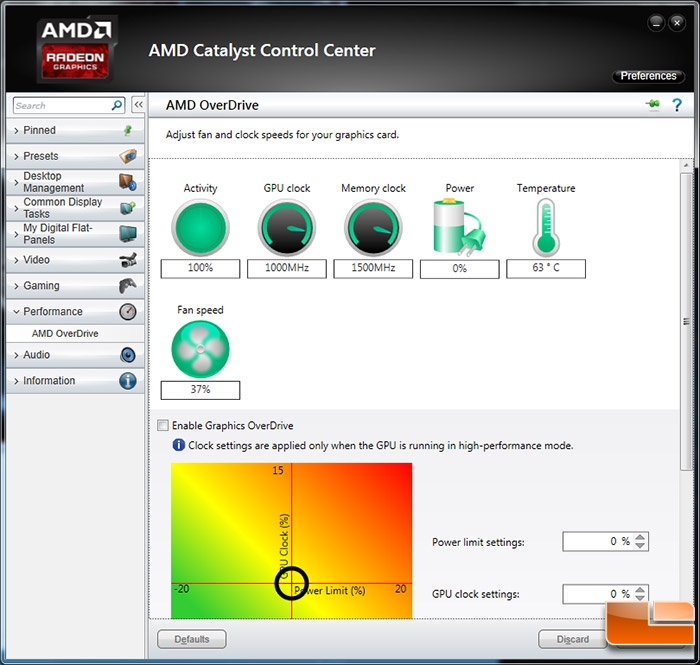The width and height of the screenshot is (700, 665).
Task: Click the green pin page icon
Action: point(653,104)
